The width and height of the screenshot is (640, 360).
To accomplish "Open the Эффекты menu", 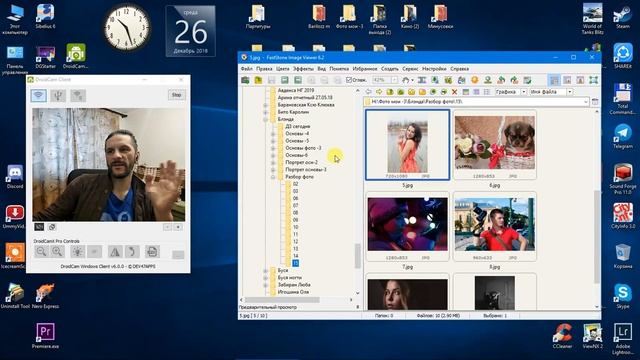I will pyautogui.click(x=303, y=69).
